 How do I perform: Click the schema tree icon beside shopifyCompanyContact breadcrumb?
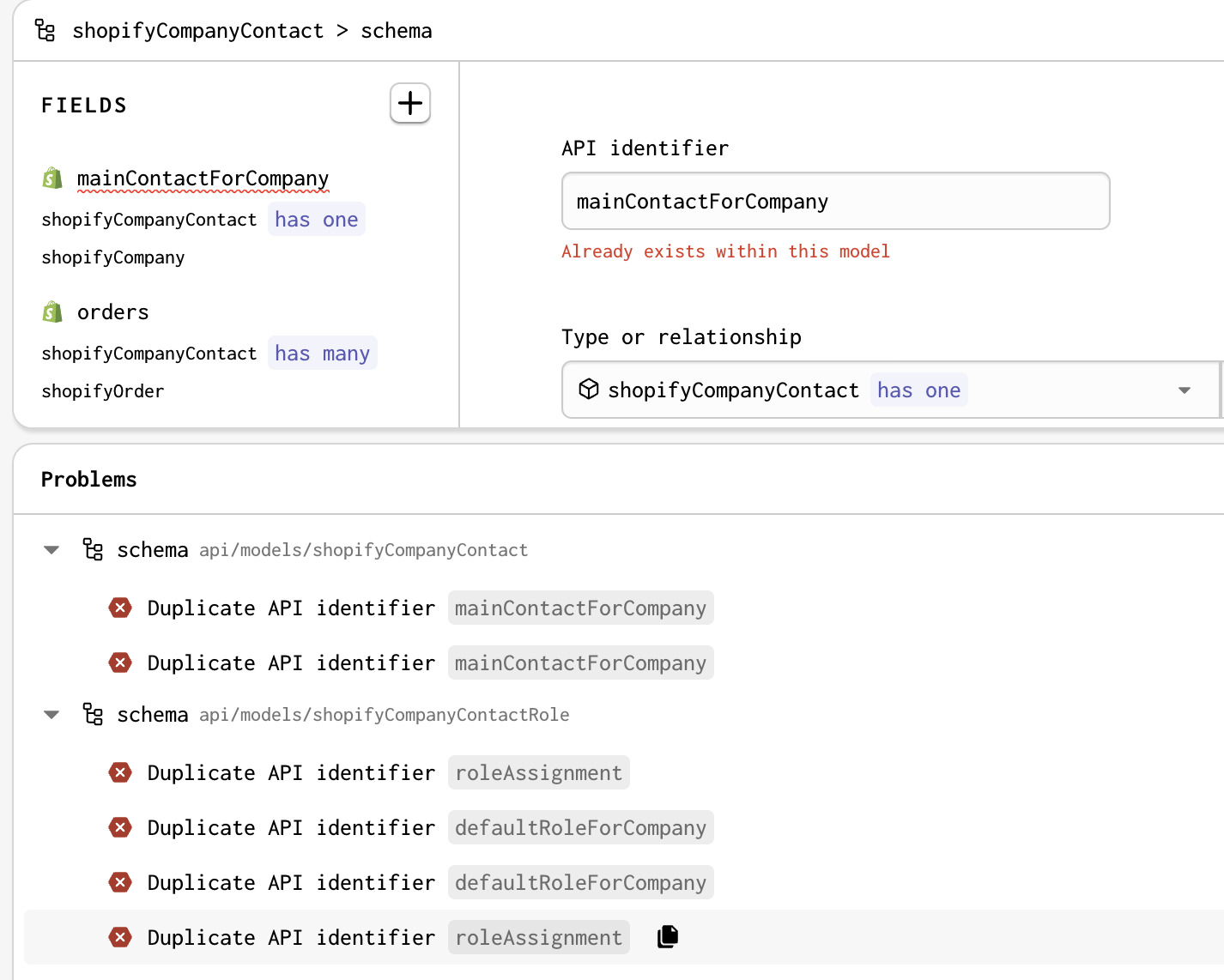click(45, 31)
